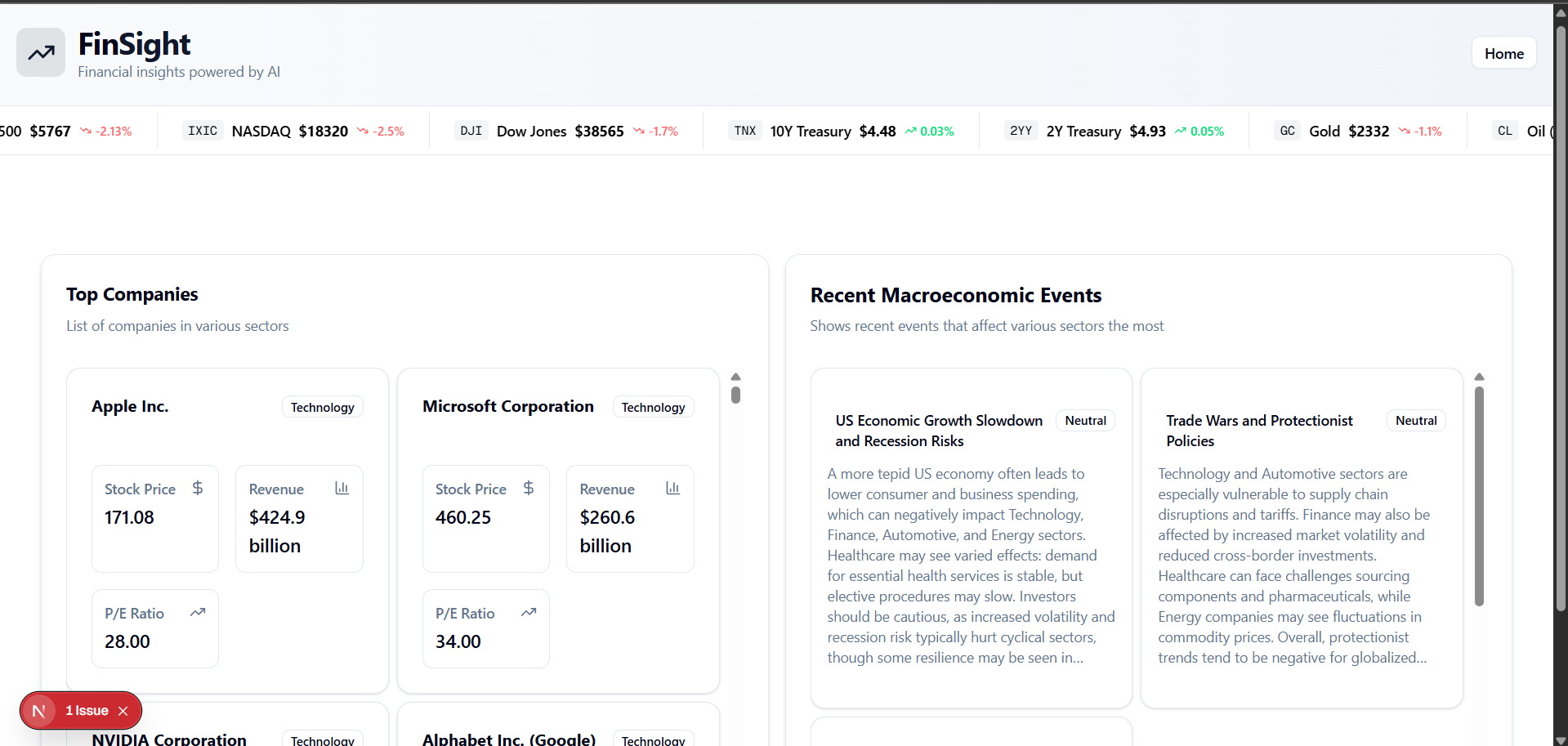Click the GC ticker symbol badge

(1288, 131)
